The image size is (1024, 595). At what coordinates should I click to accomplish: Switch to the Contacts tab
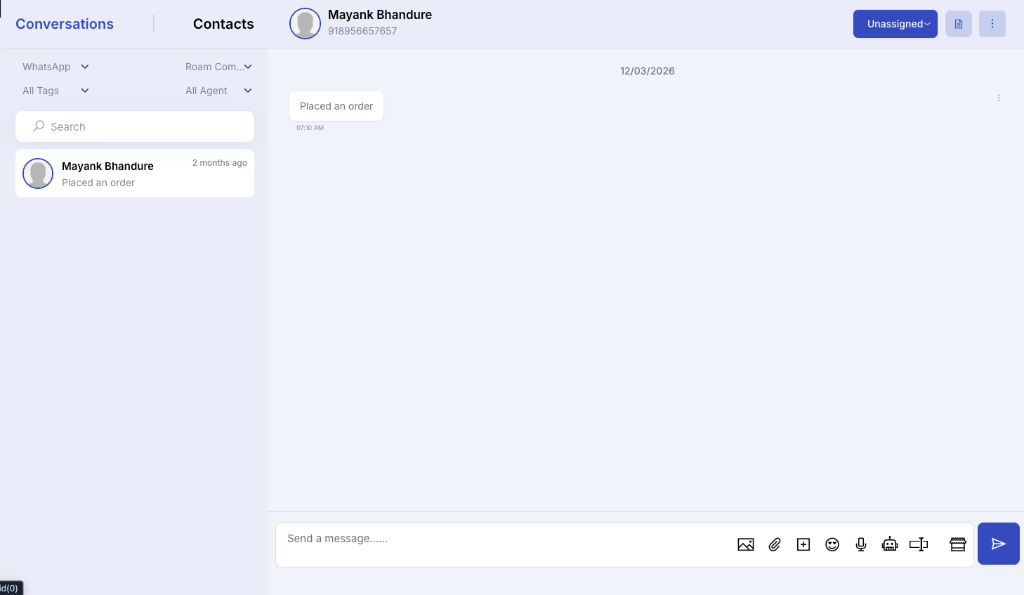coord(223,24)
